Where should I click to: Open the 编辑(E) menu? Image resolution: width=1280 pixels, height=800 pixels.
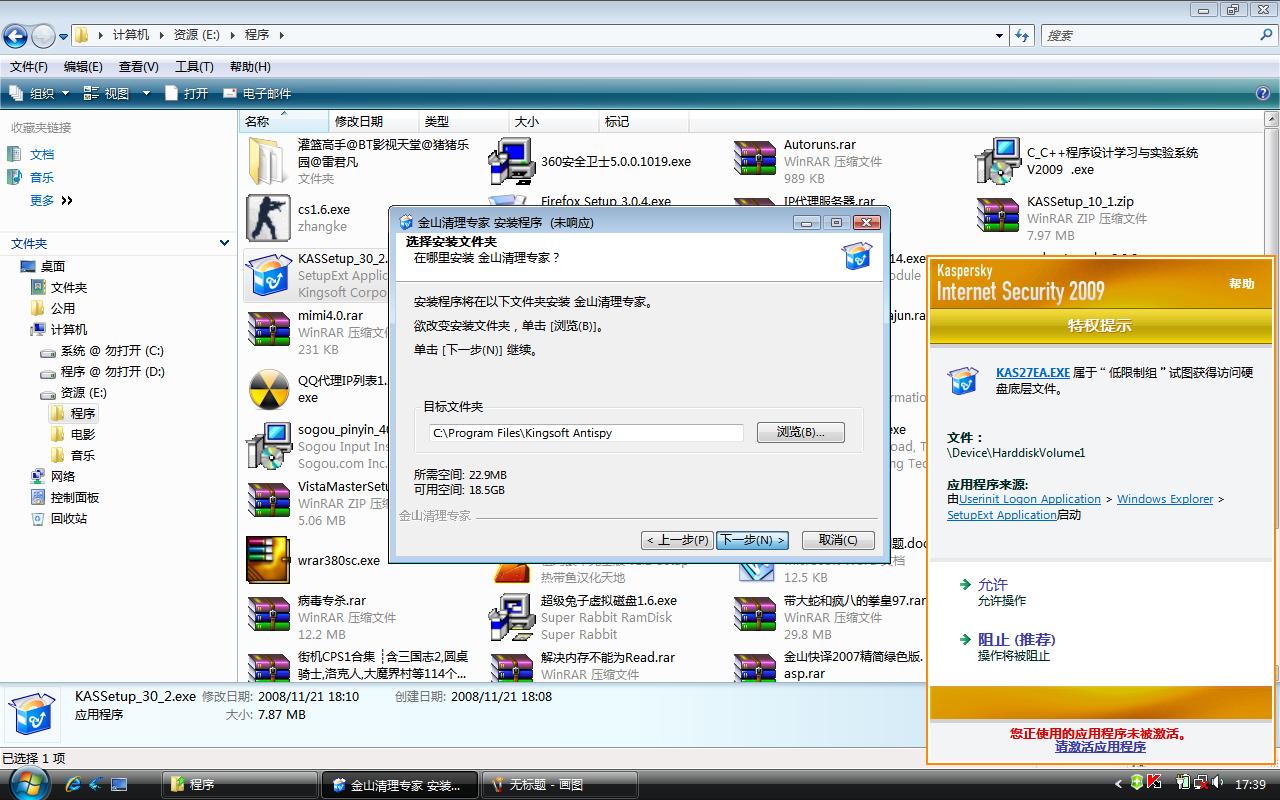(x=83, y=67)
